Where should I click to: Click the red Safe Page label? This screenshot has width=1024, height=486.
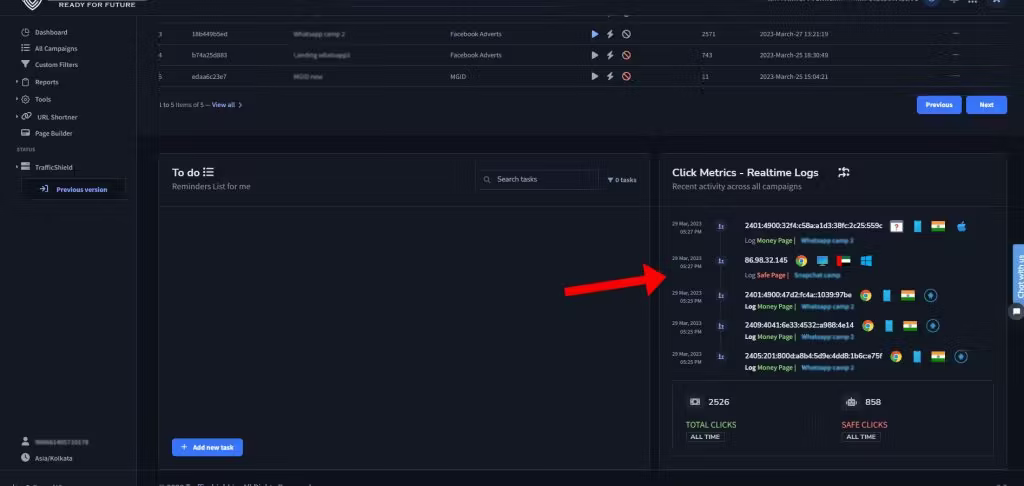(771, 275)
